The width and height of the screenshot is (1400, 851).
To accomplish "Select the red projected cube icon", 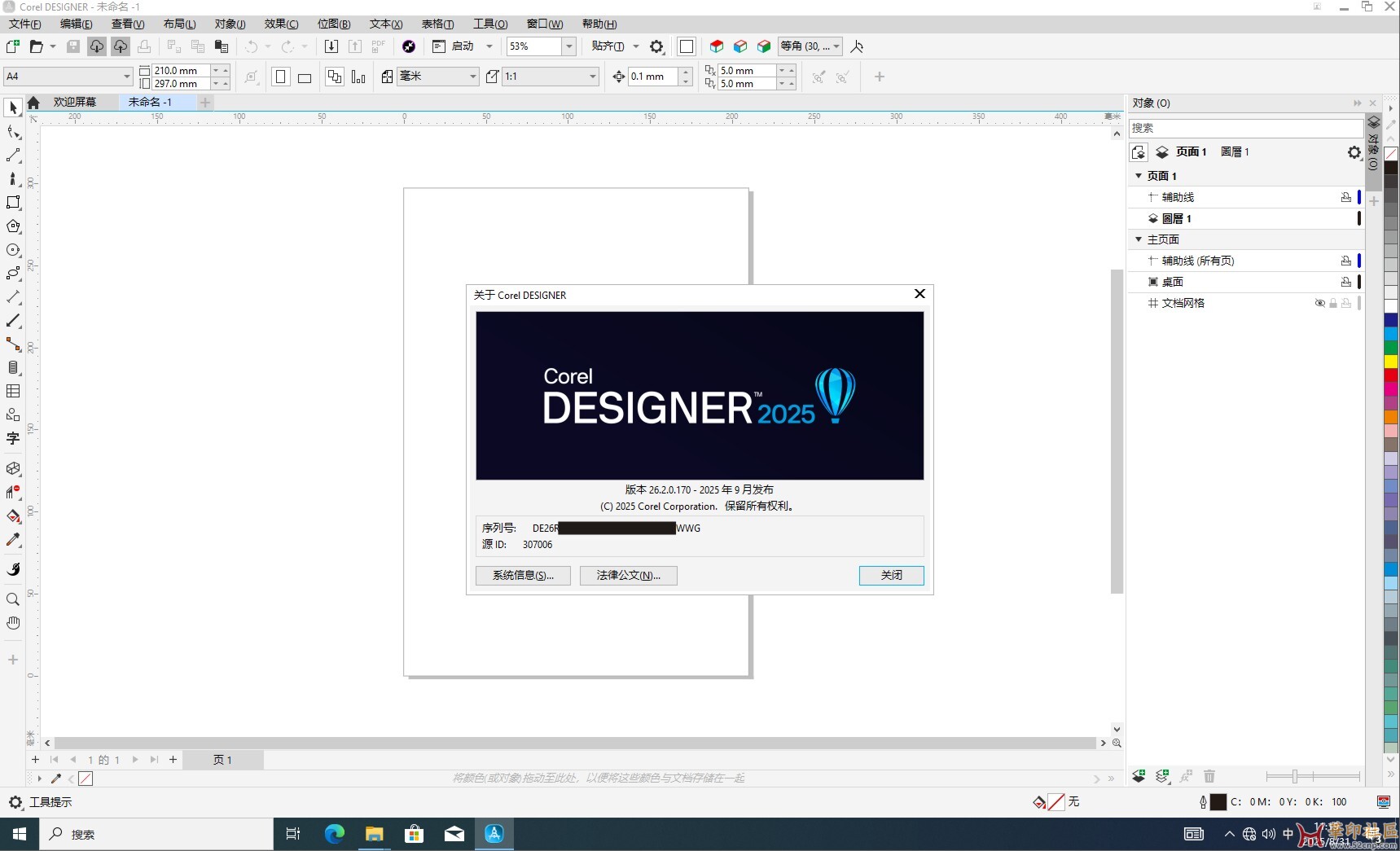I will coord(717,46).
